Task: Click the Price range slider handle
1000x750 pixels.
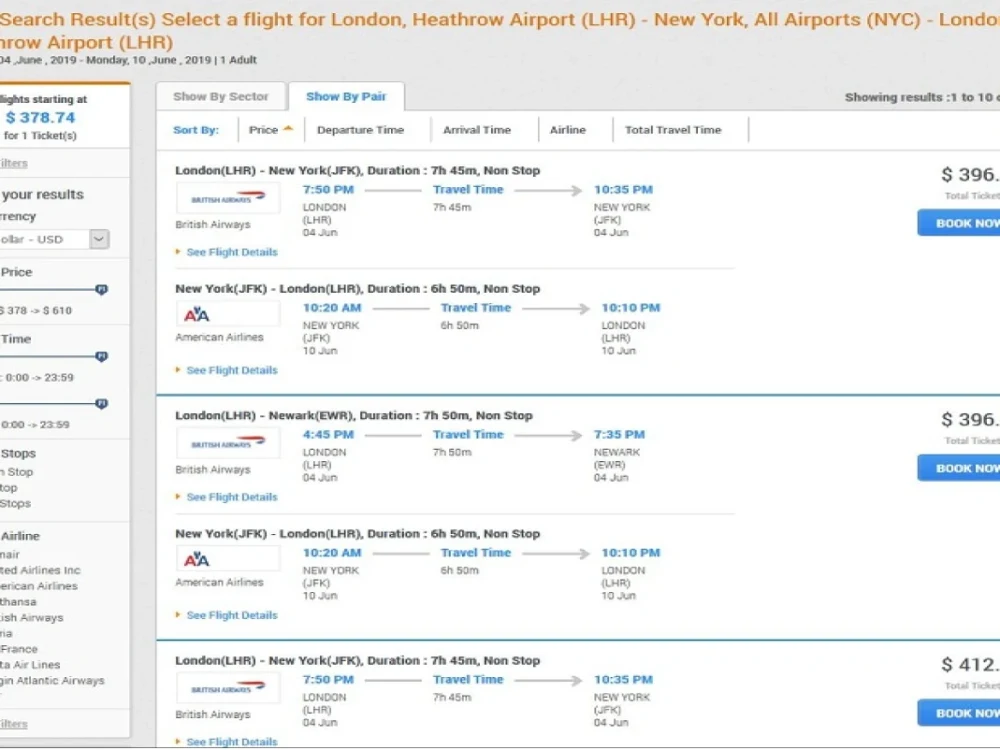Action: pyautogui.click(x=100, y=287)
